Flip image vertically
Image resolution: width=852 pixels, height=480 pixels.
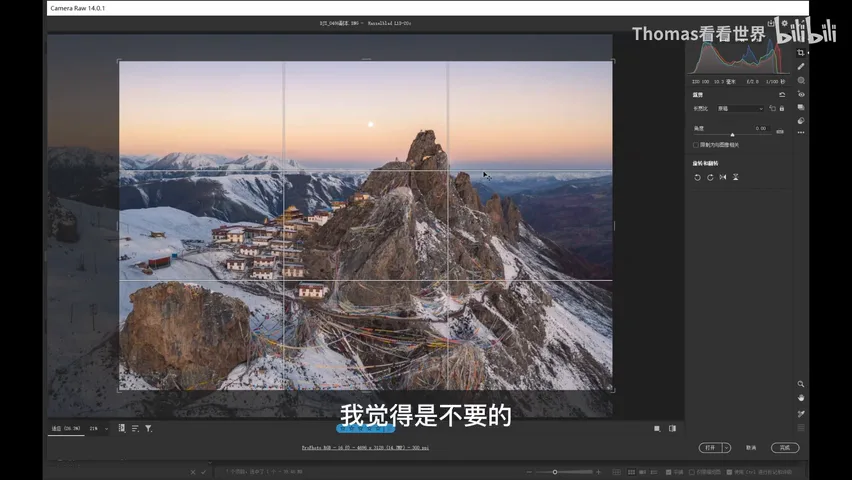(x=736, y=177)
